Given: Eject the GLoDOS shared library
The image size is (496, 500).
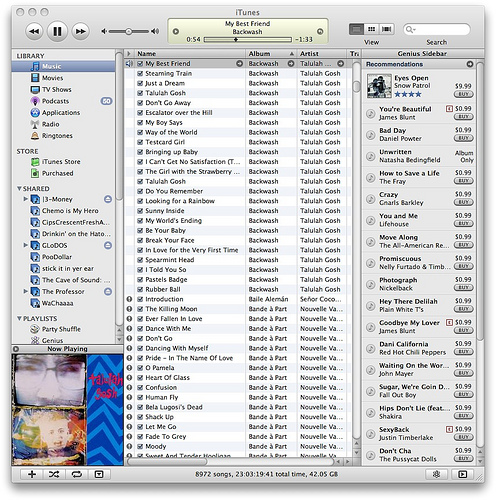Looking at the screenshot, I should (108, 245).
